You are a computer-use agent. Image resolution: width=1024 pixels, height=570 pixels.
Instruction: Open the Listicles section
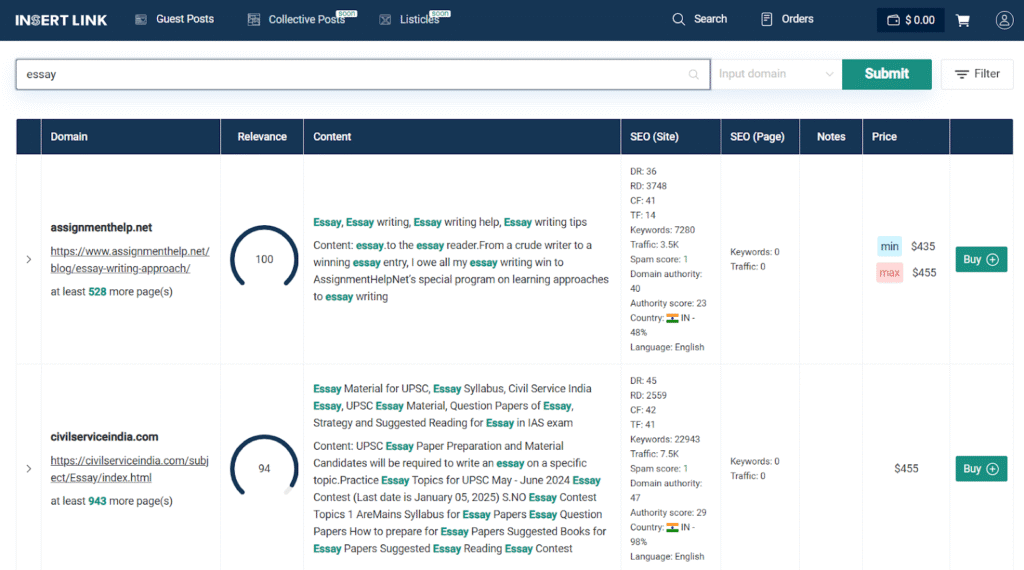click(415, 20)
